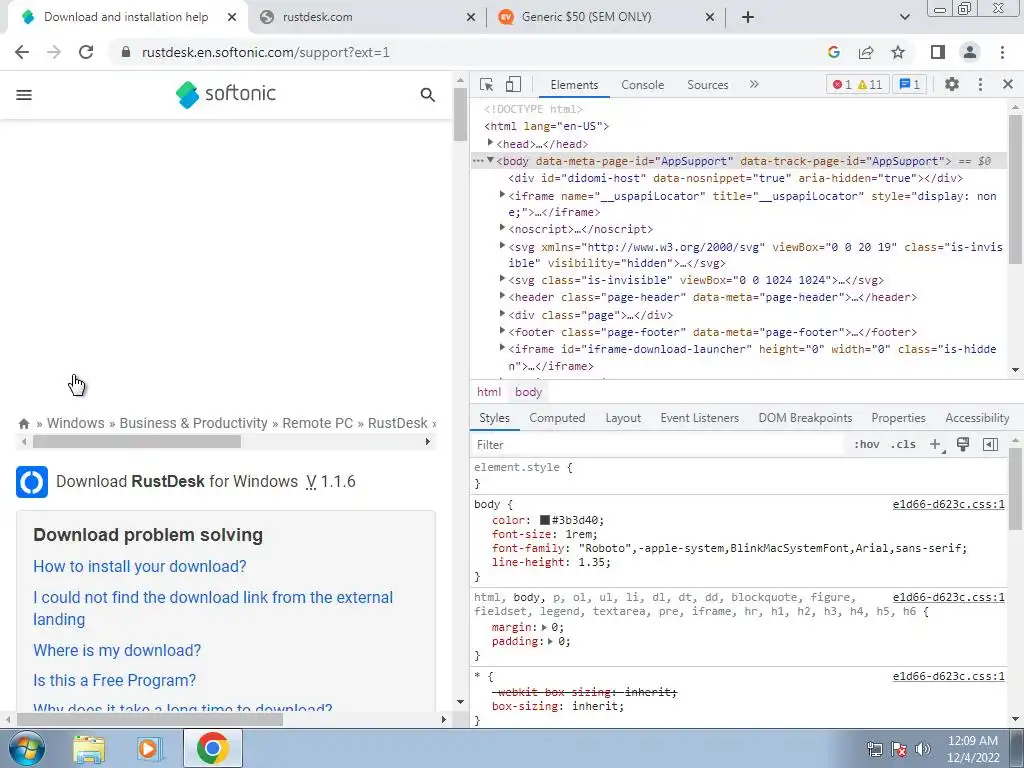The width and height of the screenshot is (1024, 768).
Task: Open e1d66-d623c.css:1 link for body rule
Action: (948, 504)
